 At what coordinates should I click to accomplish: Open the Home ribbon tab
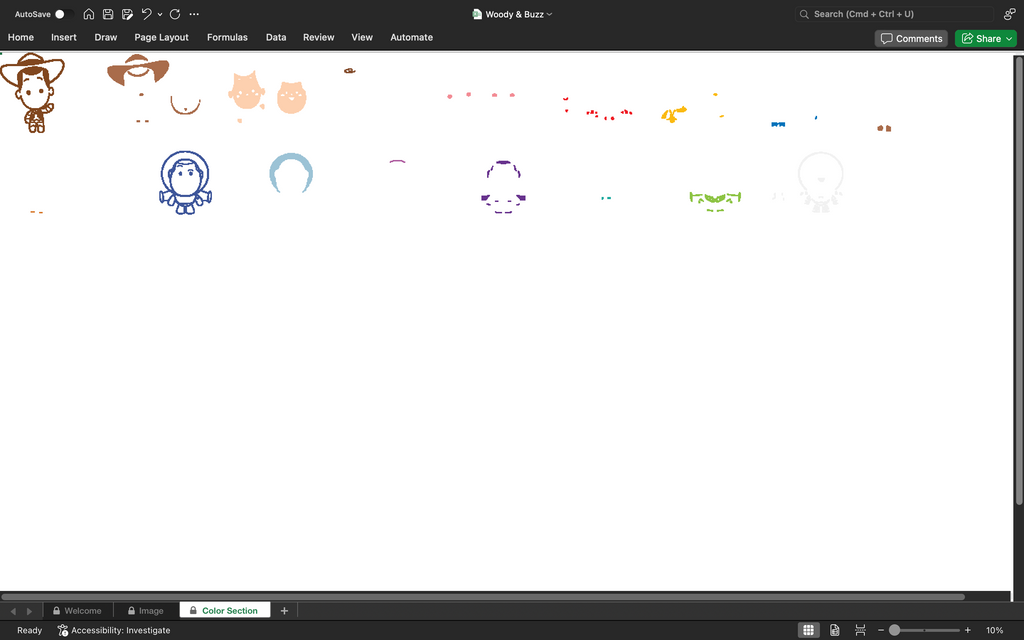(21, 37)
